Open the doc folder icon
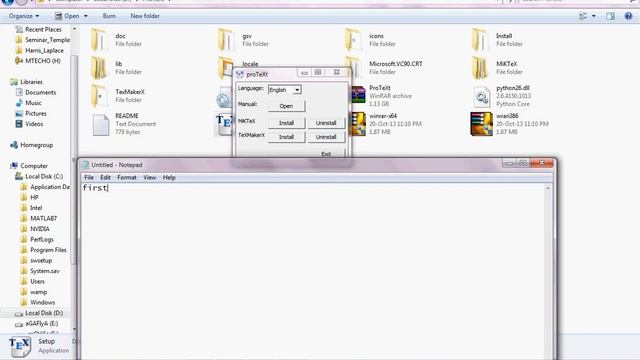640x360 pixels. tap(99, 40)
